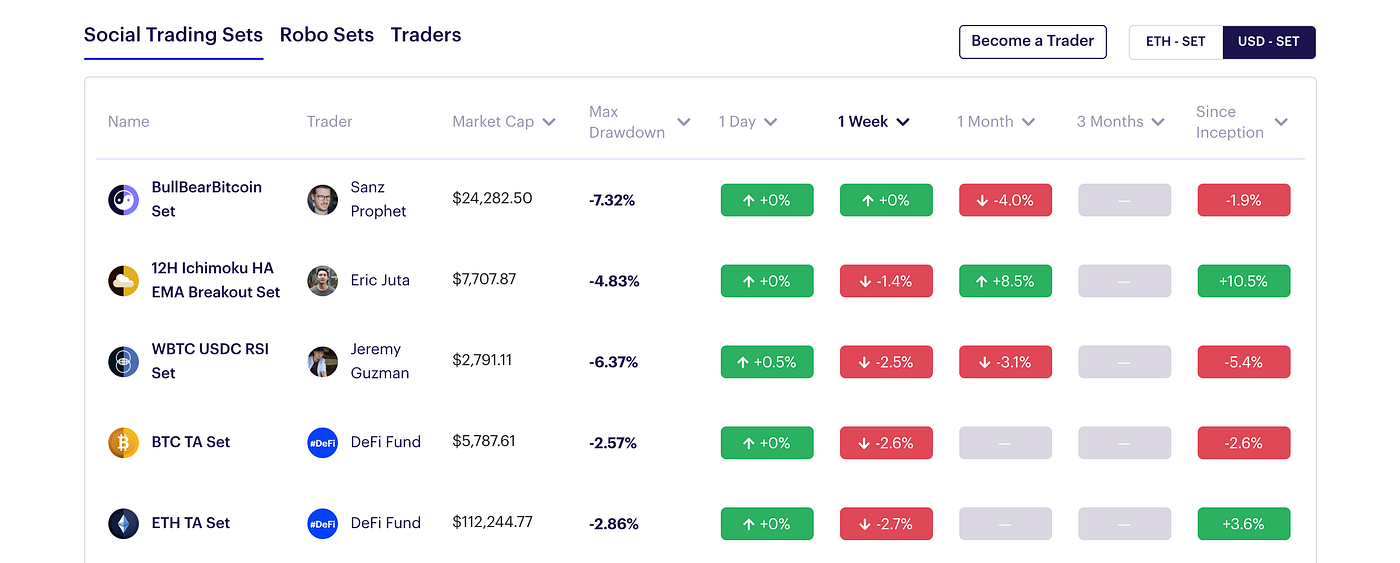This screenshot has height=563, width=1400.
Task: Click the 12H Ichimoku cloud icon
Action: click(123, 281)
